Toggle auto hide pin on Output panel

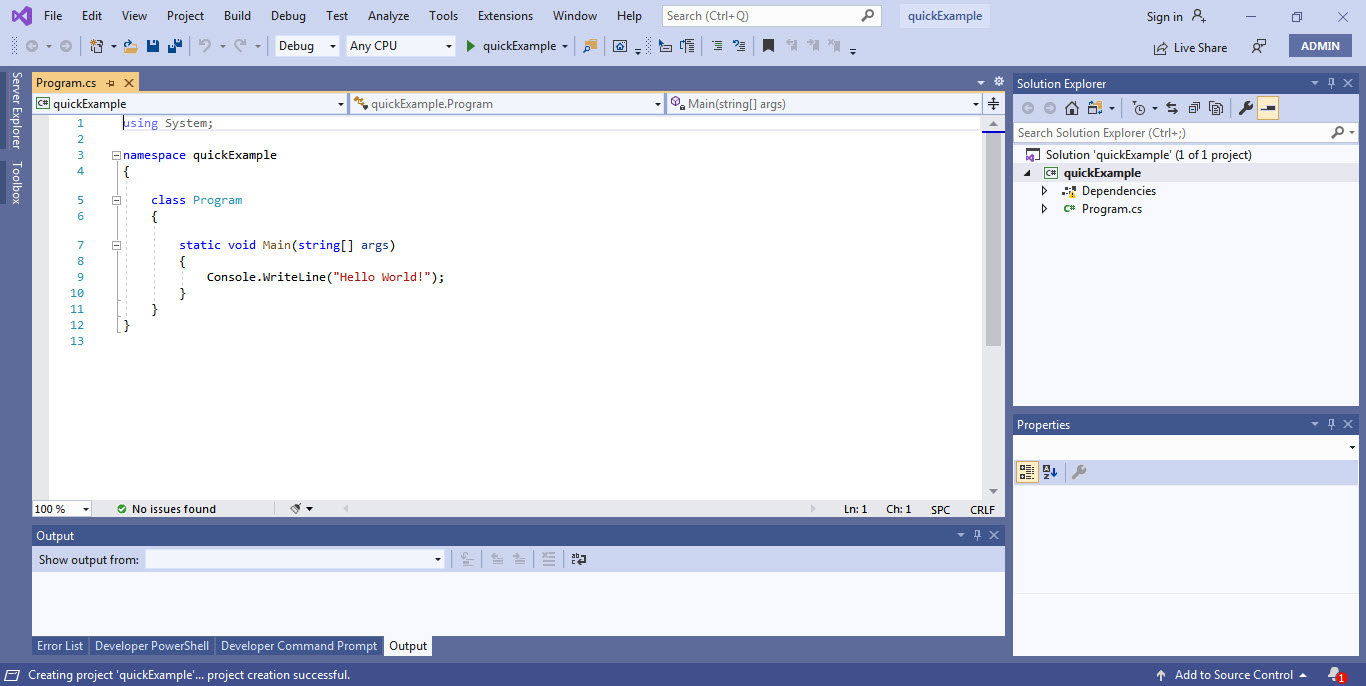(978, 535)
